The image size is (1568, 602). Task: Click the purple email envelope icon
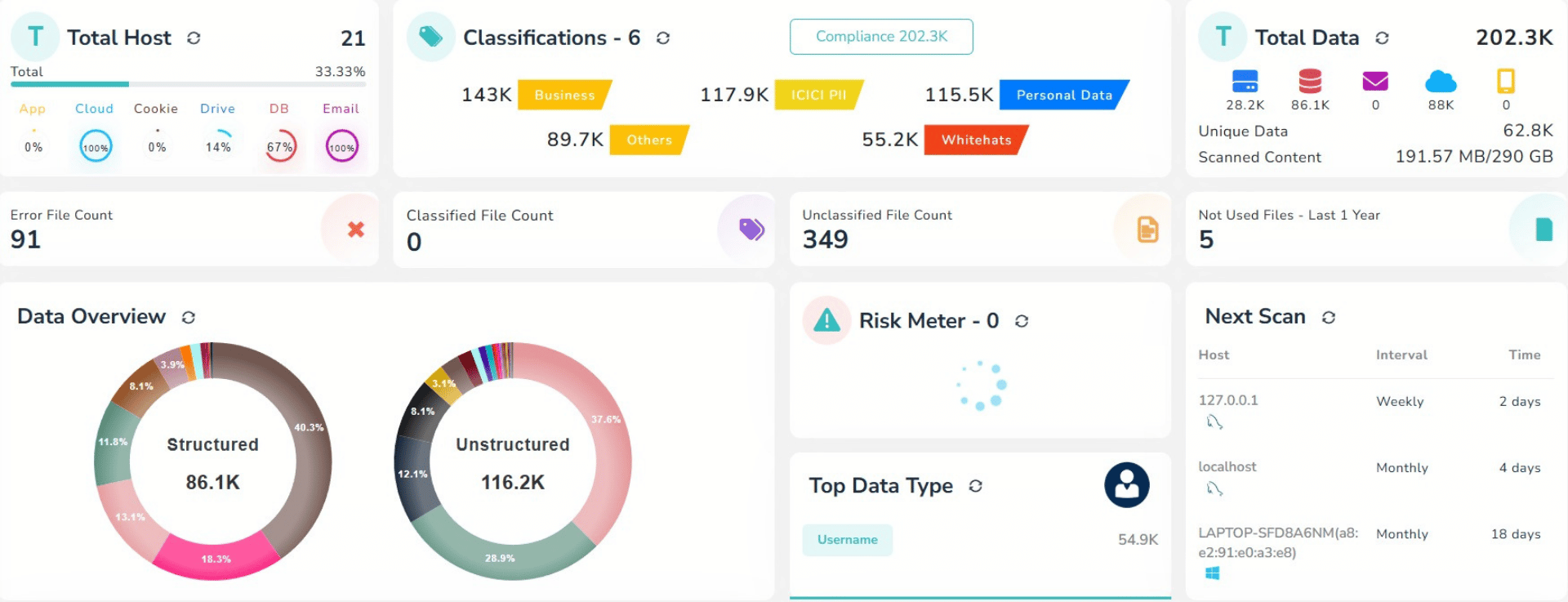click(1375, 81)
